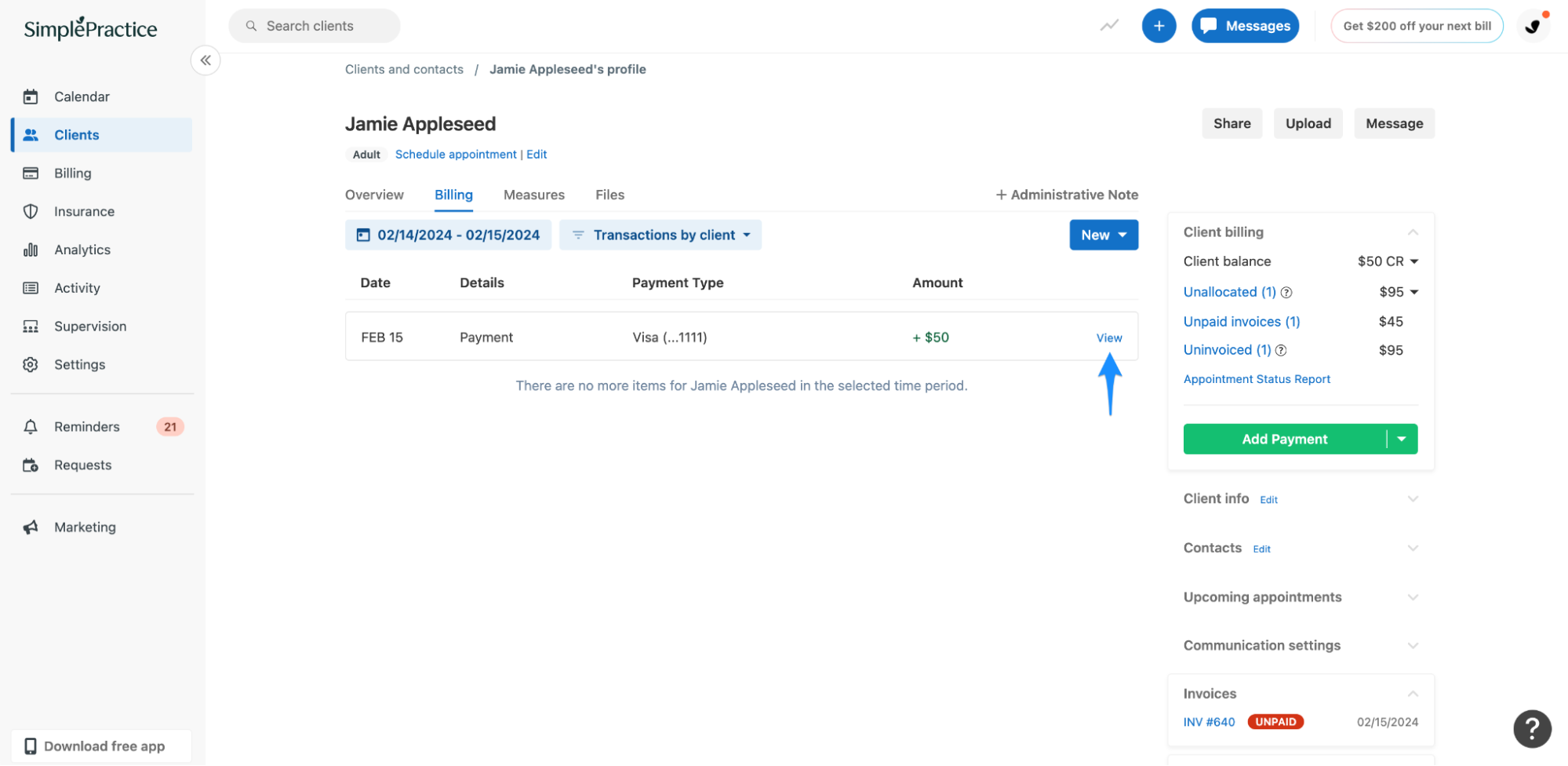This screenshot has height=766, width=1568.
Task: Open the Activity section
Action: coord(77,287)
